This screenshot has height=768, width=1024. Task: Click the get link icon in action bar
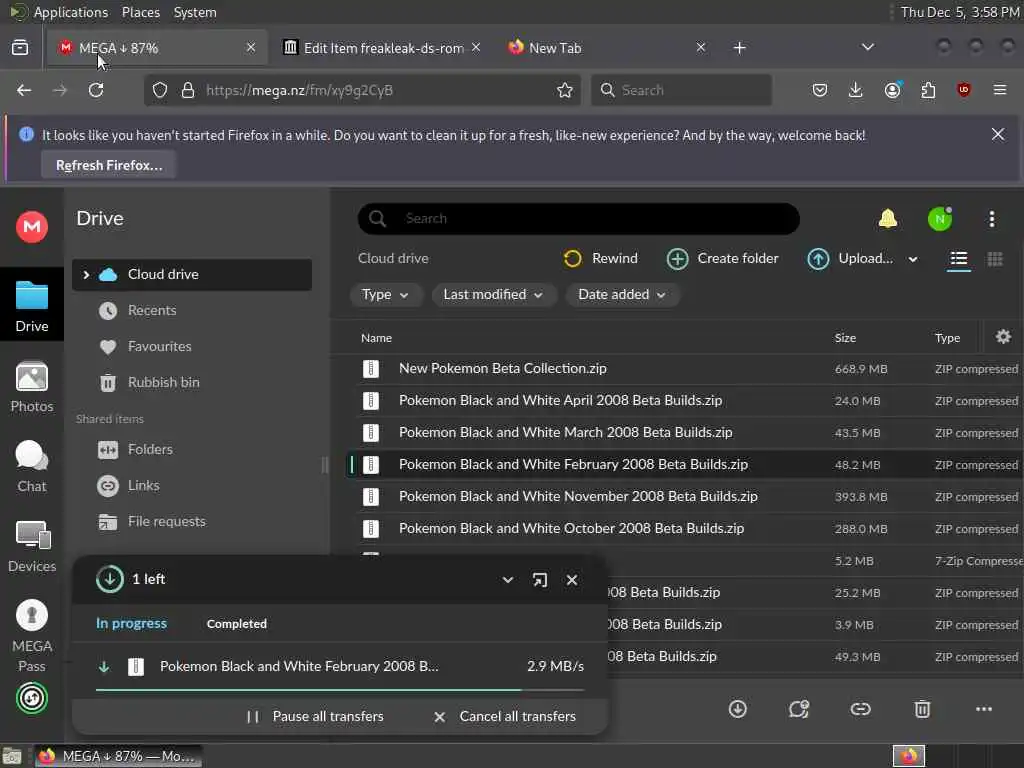point(860,709)
